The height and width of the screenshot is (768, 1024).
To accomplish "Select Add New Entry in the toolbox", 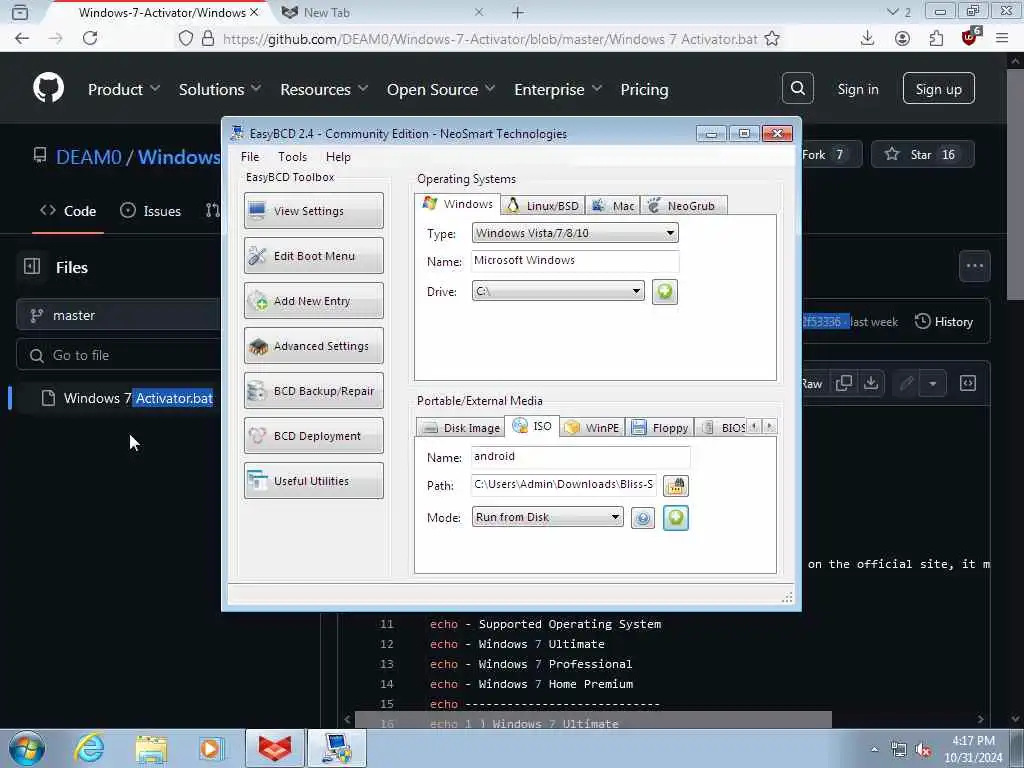I will [313, 300].
